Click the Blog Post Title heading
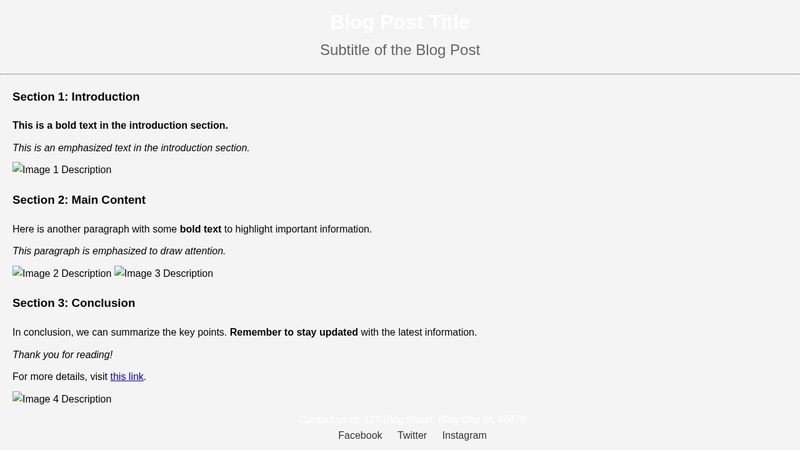This screenshot has height=450, width=800. coord(400,22)
